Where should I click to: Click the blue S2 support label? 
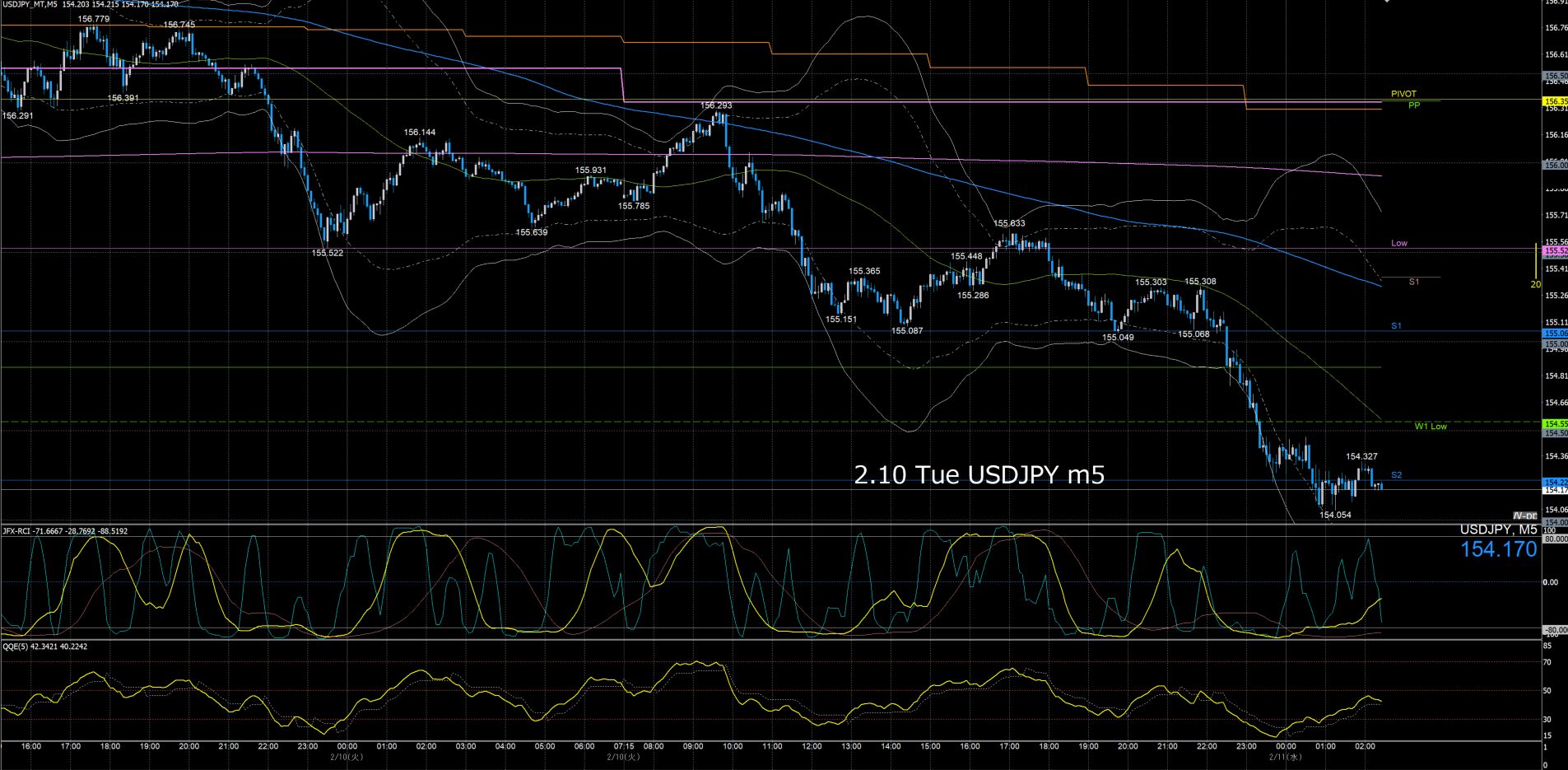pyautogui.click(x=1396, y=475)
